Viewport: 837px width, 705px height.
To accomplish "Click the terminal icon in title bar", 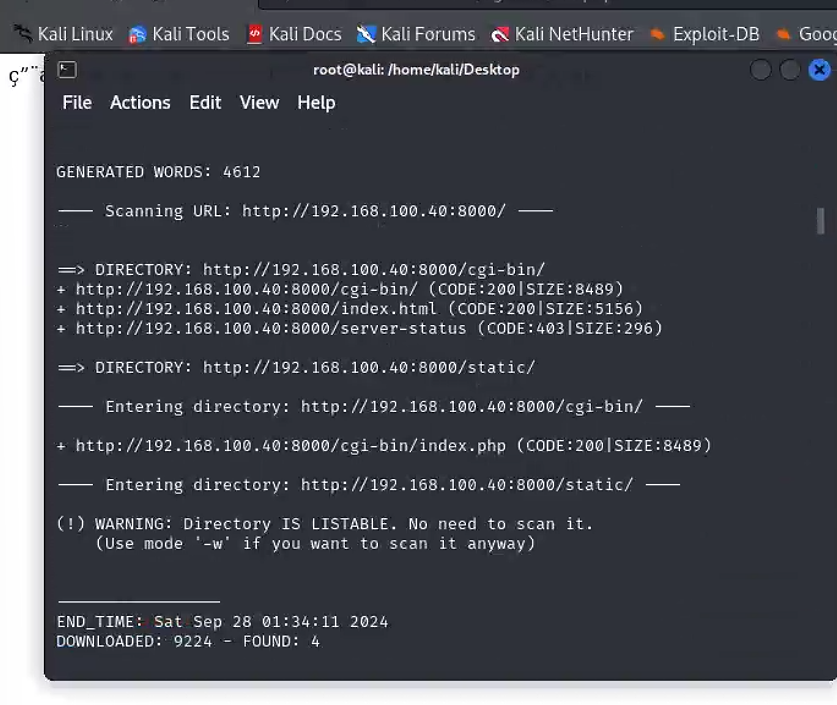I will pyautogui.click(x=67, y=69).
